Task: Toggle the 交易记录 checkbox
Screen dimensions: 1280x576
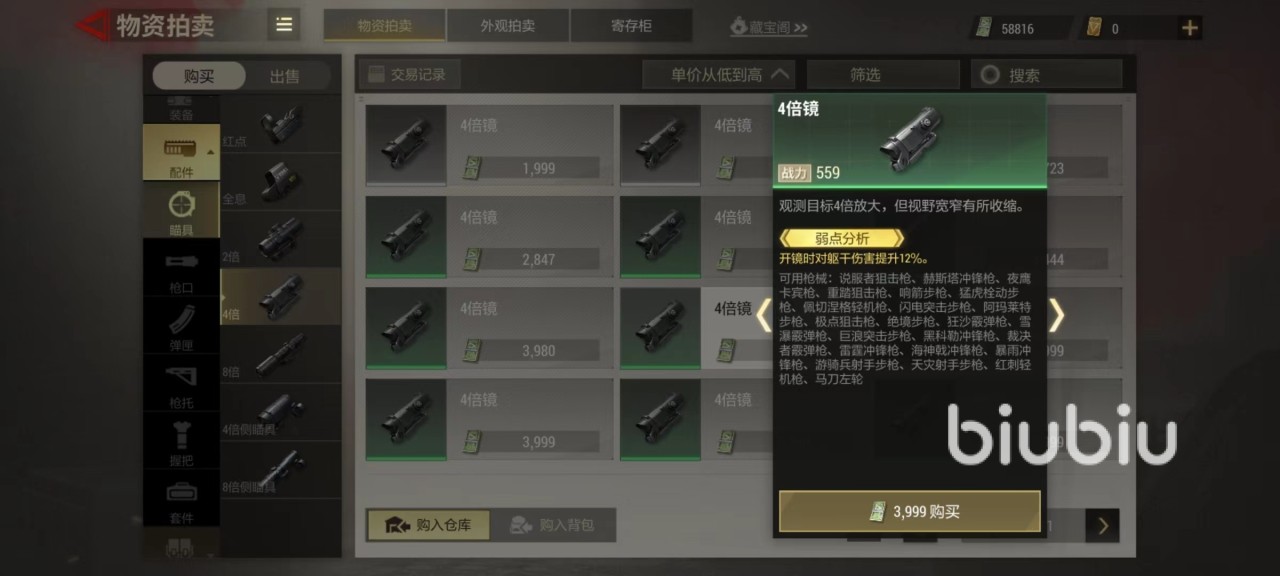Action: tap(377, 74)
